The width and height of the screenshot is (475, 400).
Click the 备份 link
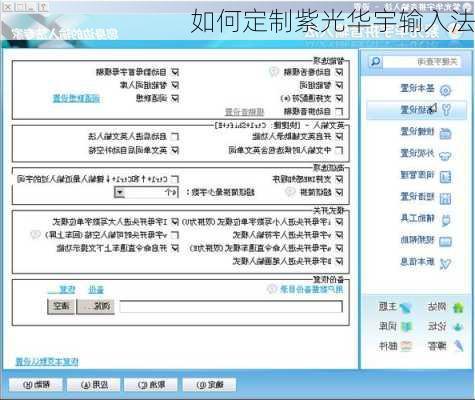pyautogui.click(x=96, y=290)
